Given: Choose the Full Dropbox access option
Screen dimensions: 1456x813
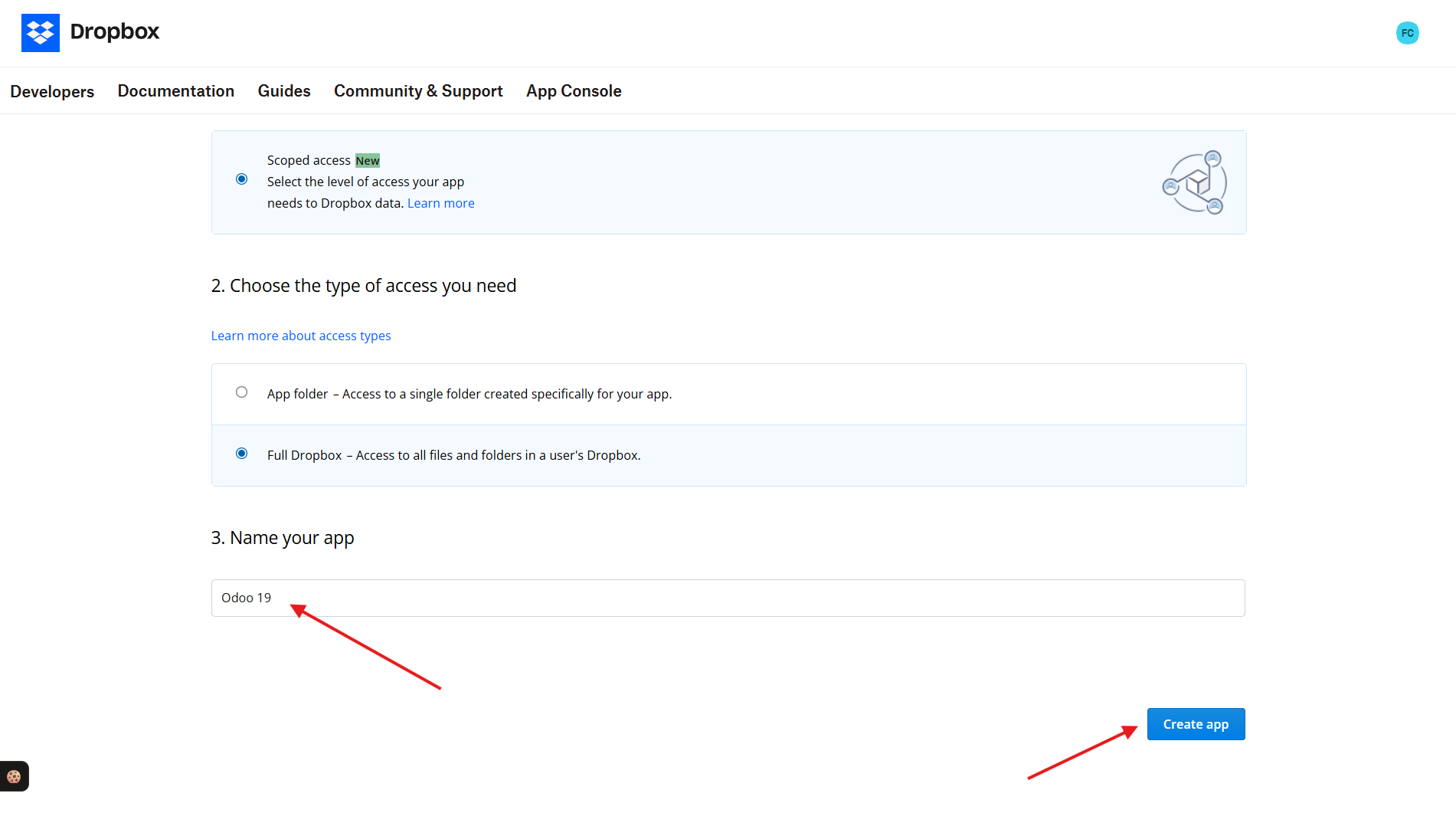Looking at the screenshot, I should point(242,454).
